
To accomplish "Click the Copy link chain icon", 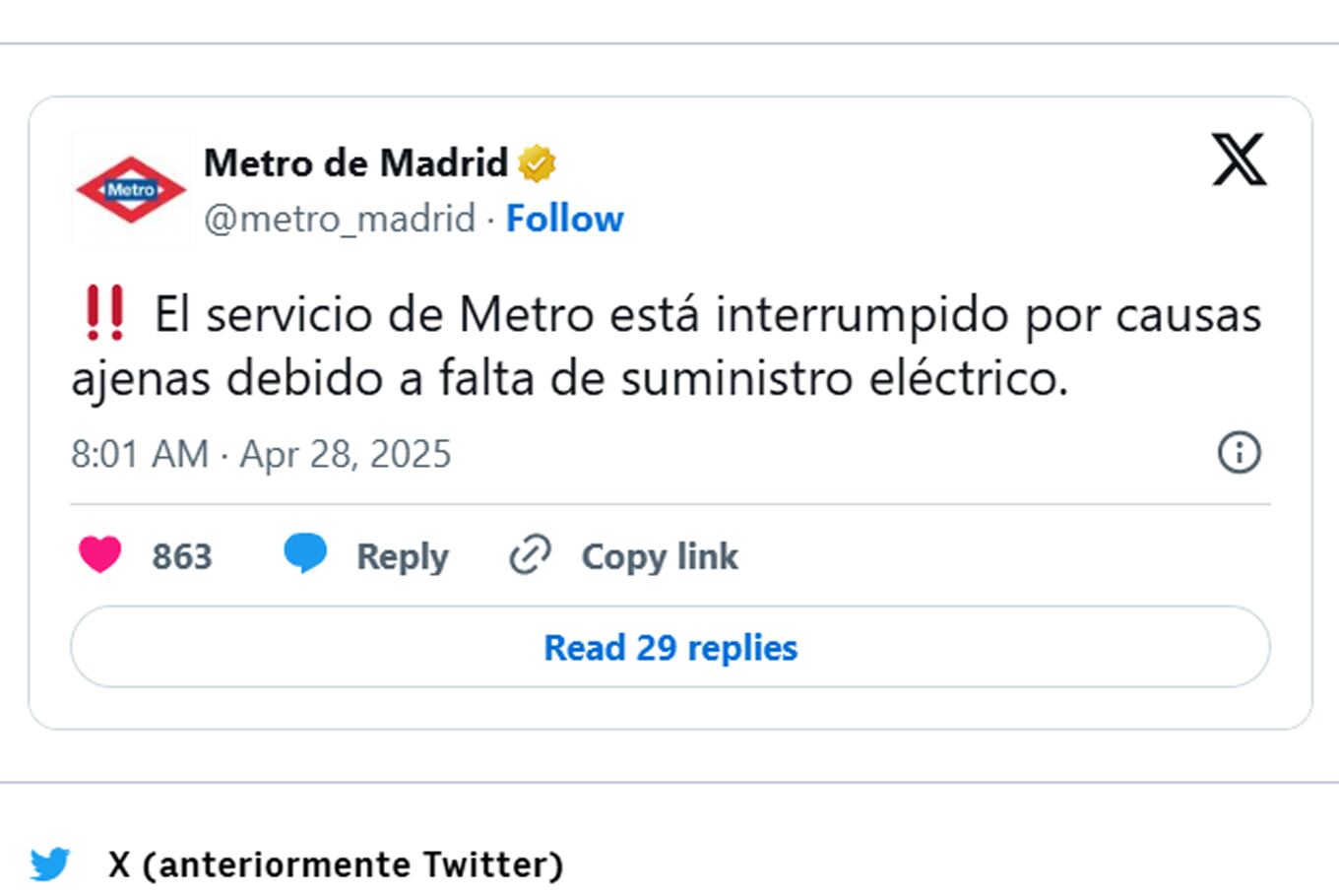I will pos(529,554).
